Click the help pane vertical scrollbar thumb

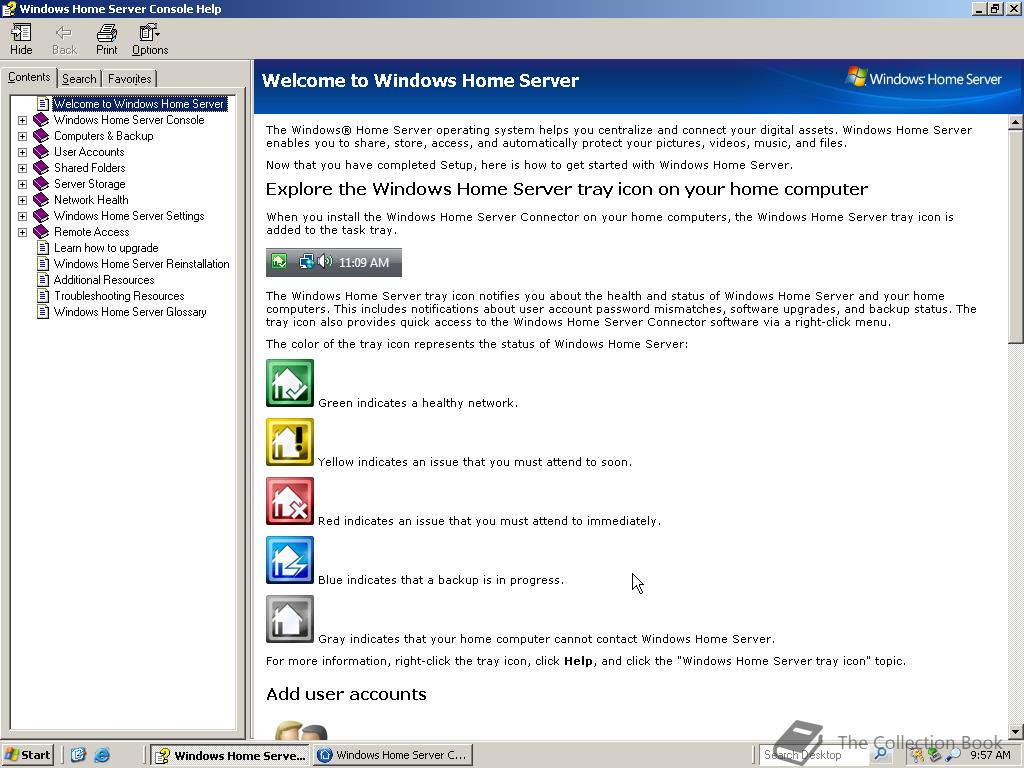pos(1016,236)
